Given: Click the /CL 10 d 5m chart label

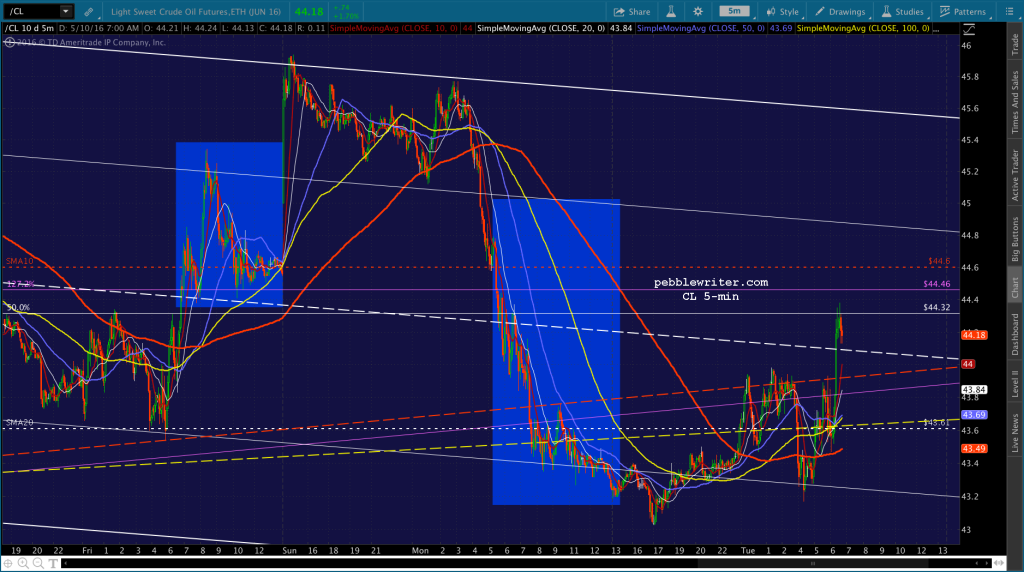Looking at the screenshot, I should coord(29,29).
